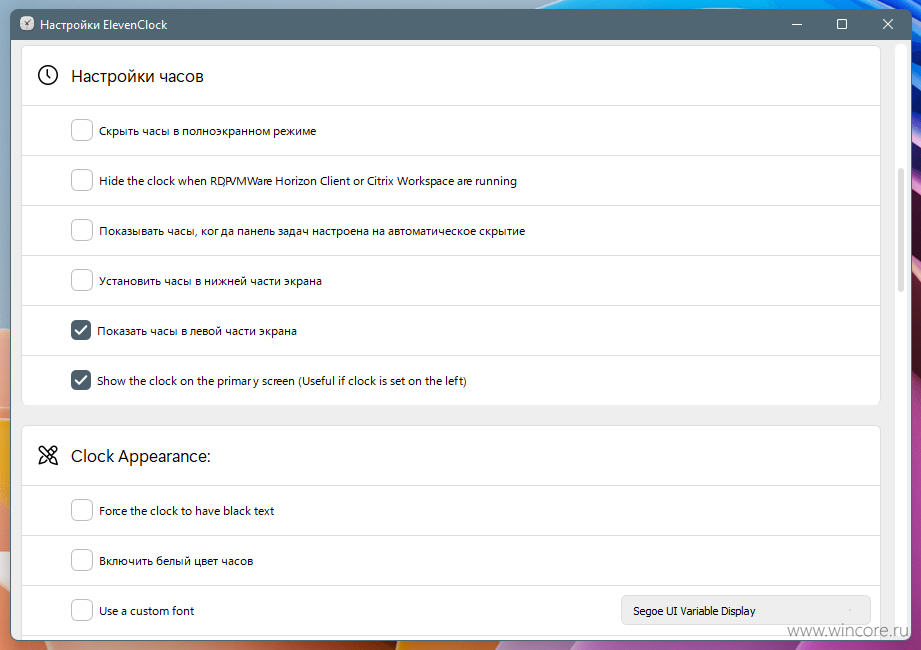Tick Включить белый цвет часов checkbox
This screenshot has height=650, width=921.
click(82, 560)
